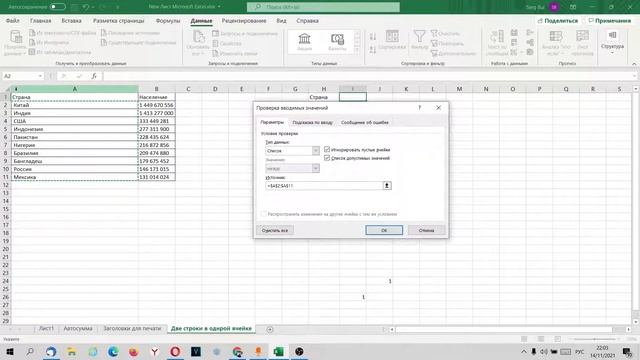Open What-If Analysis (Анализ что если)
Viewport: 640px width, 360px height.
tap(556, 42)
